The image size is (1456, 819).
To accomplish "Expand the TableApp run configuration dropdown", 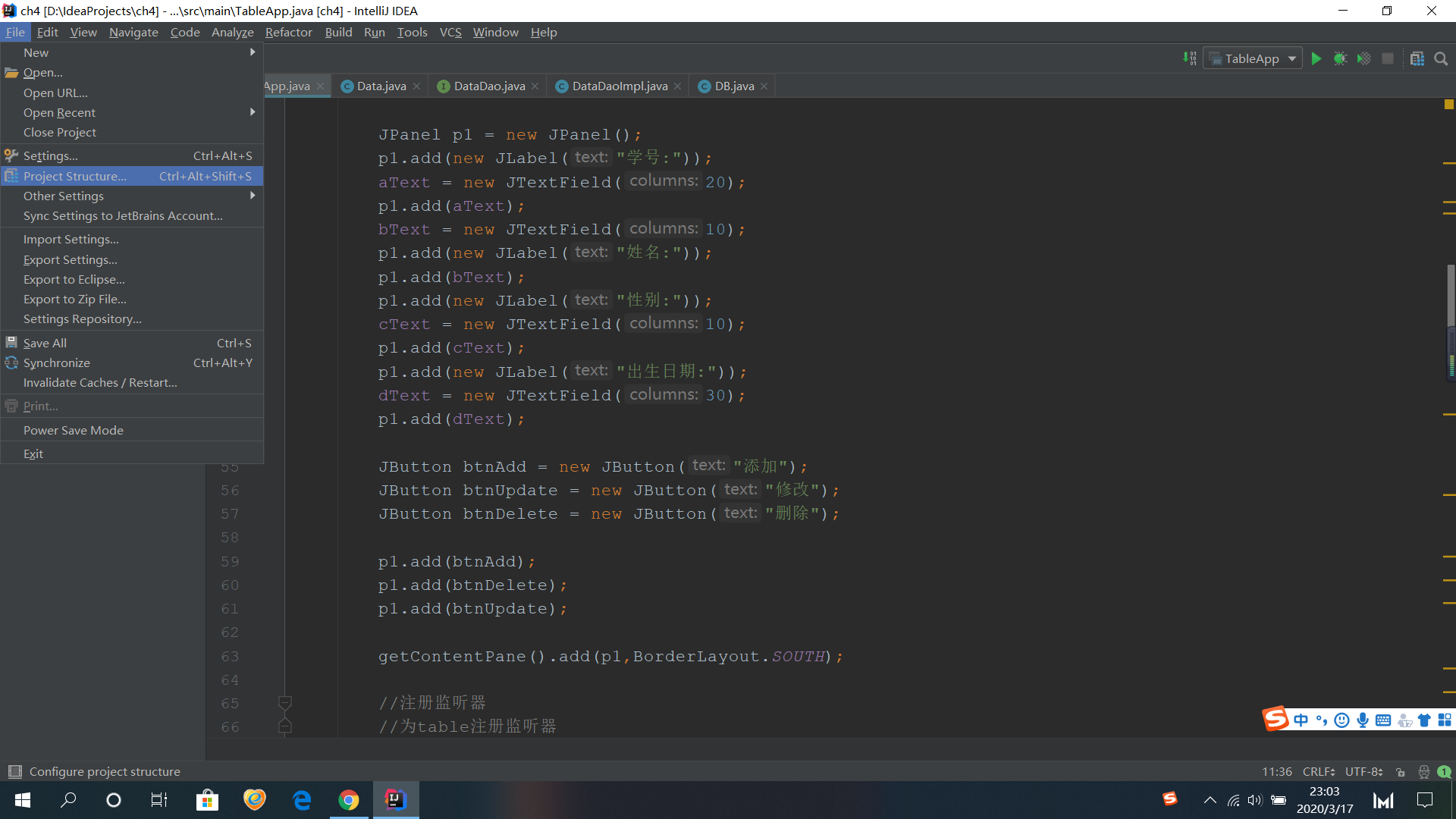I will pos(1292,58).
